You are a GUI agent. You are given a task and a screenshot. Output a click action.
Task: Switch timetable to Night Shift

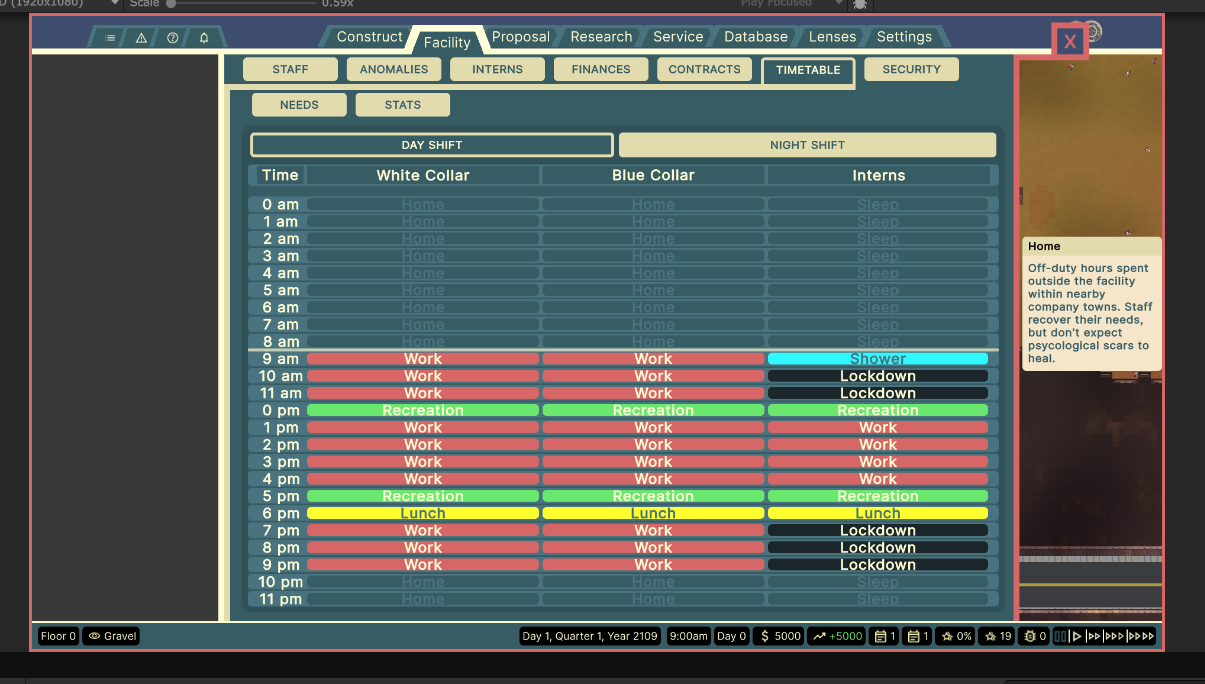tap(807, 145)
